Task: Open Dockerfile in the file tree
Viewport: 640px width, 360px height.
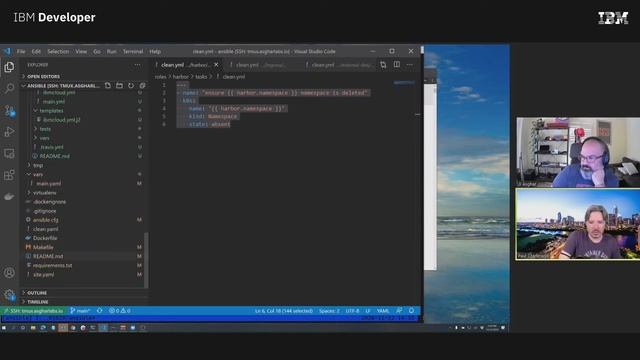Action: coord(45,238)
